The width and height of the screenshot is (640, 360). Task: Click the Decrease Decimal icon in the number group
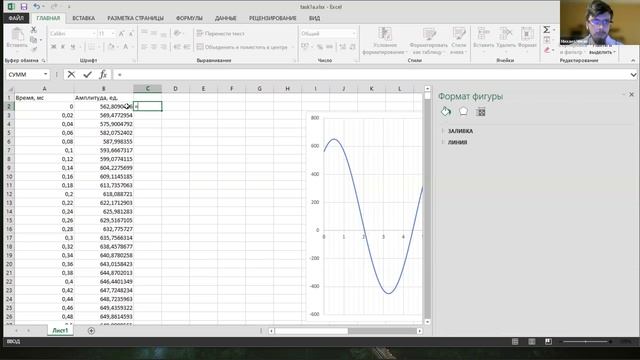353,47
